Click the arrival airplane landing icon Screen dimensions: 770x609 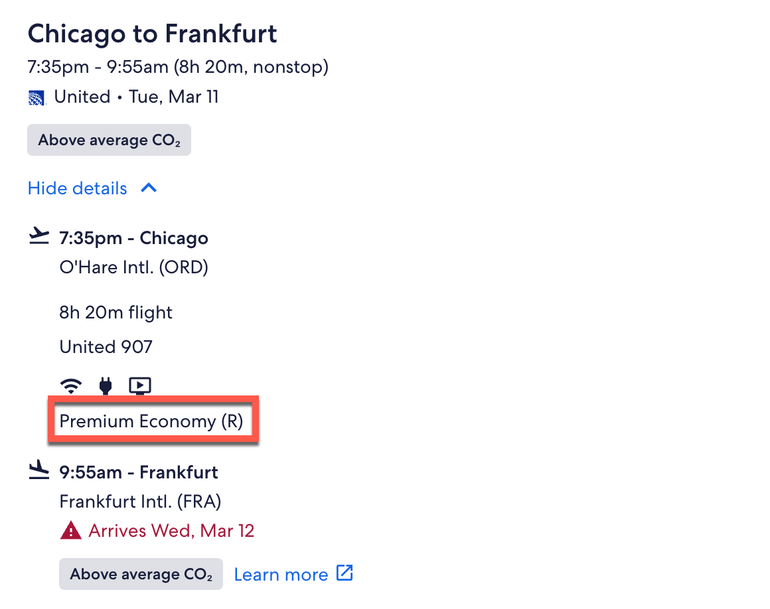click(38, 471)
